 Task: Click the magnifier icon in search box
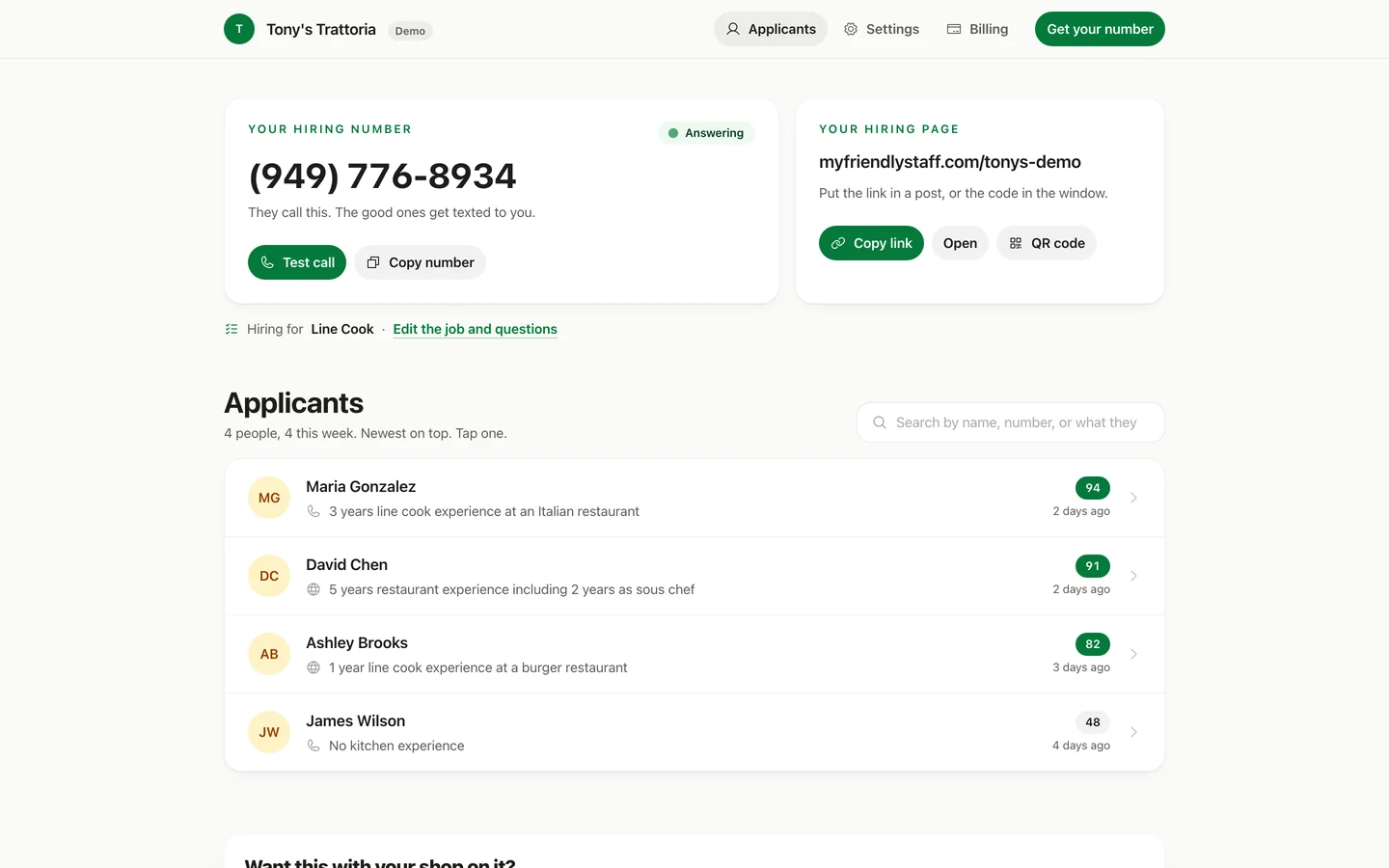[880, 422]
